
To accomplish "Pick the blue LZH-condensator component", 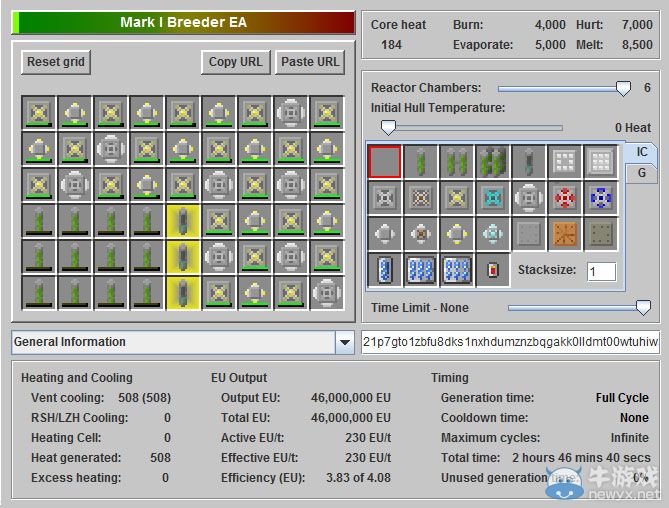I will (601, 197).
